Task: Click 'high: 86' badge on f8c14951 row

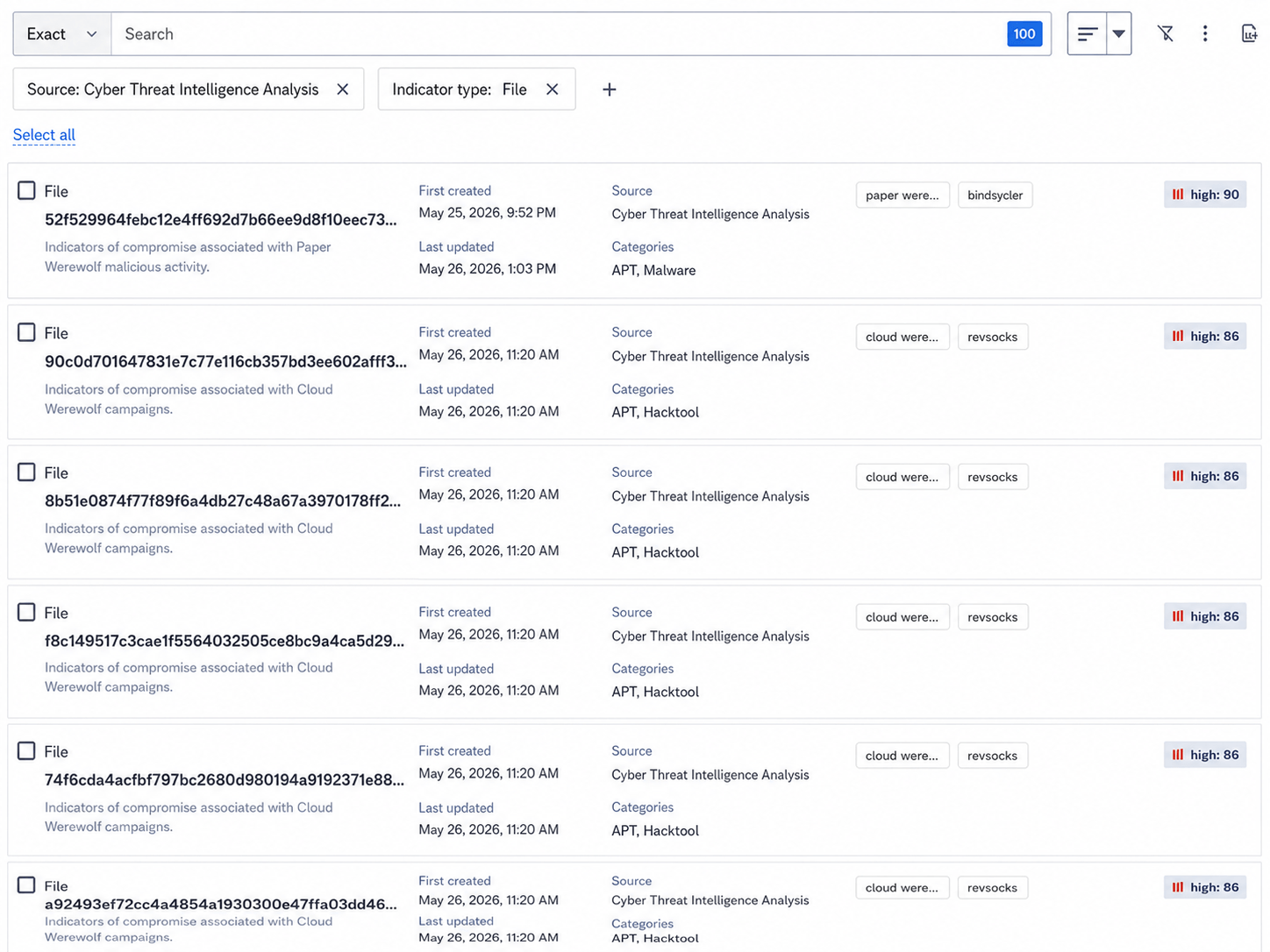Action: click(x=1205, y=616)
